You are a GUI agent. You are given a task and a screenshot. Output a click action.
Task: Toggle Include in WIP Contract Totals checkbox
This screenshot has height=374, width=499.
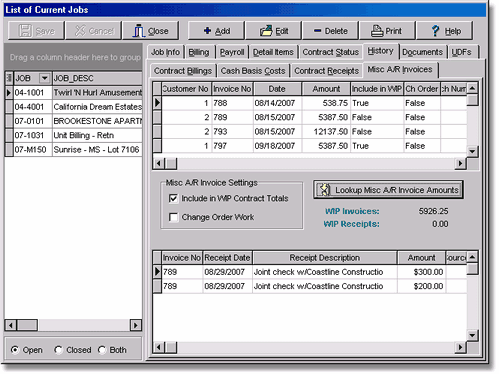[x=173, y=199]
